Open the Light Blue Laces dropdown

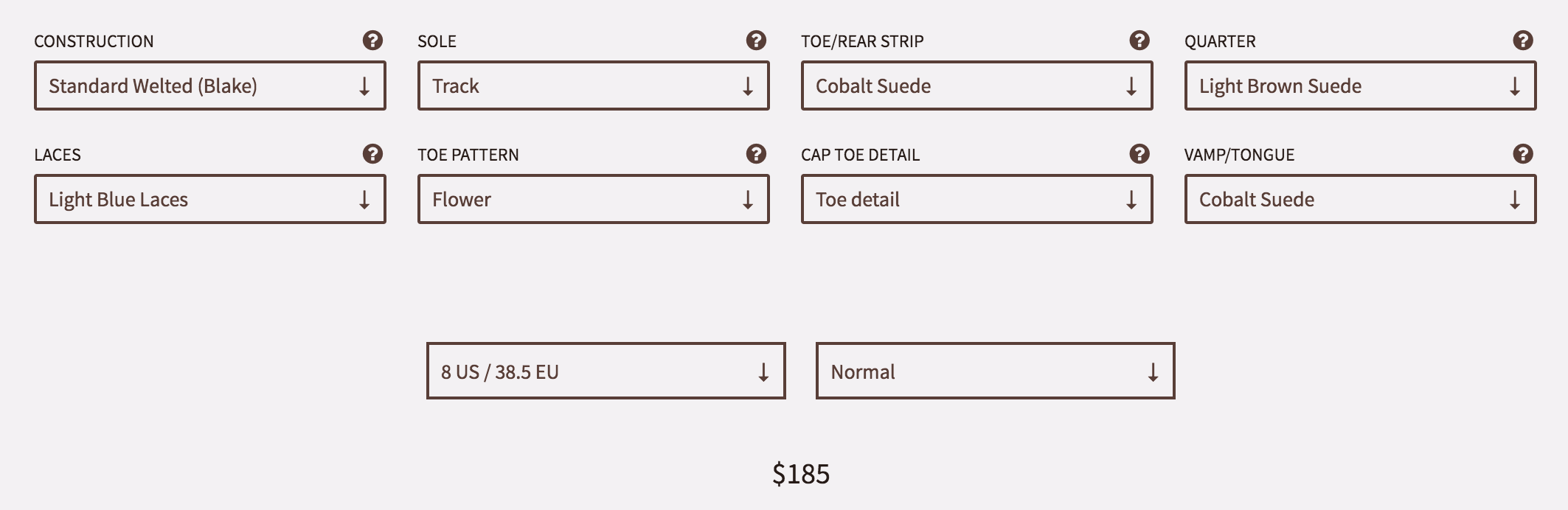(209, 200)
